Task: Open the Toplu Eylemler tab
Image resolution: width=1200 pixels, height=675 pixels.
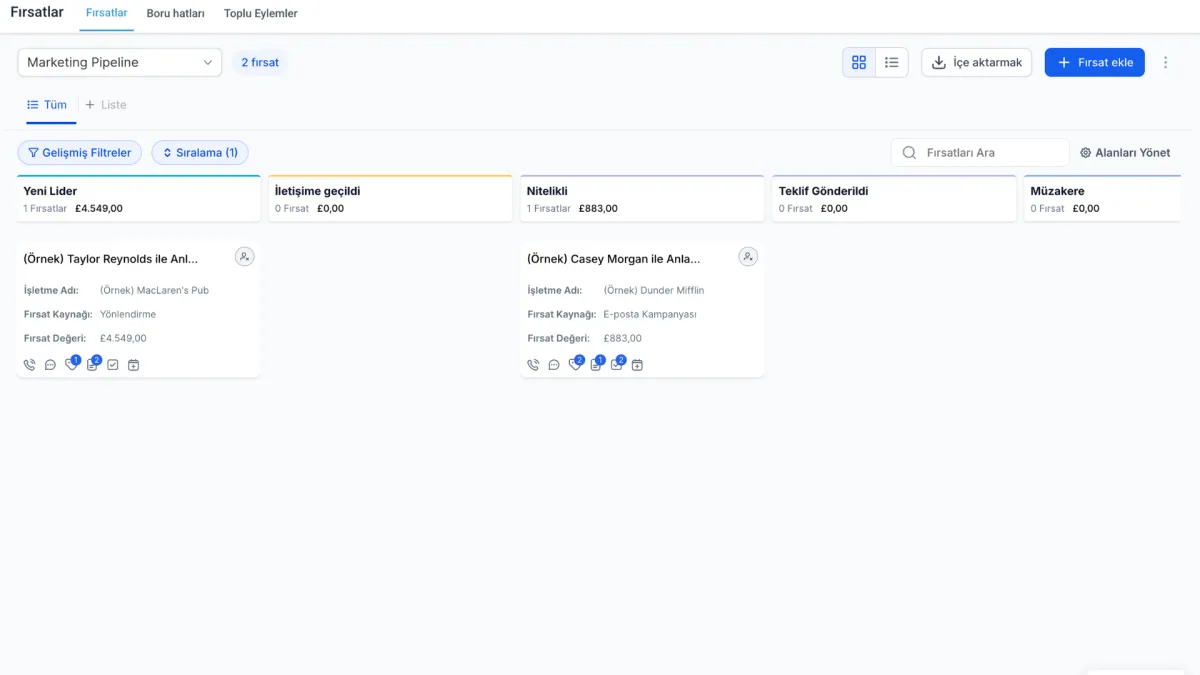Action: point(261,13)
